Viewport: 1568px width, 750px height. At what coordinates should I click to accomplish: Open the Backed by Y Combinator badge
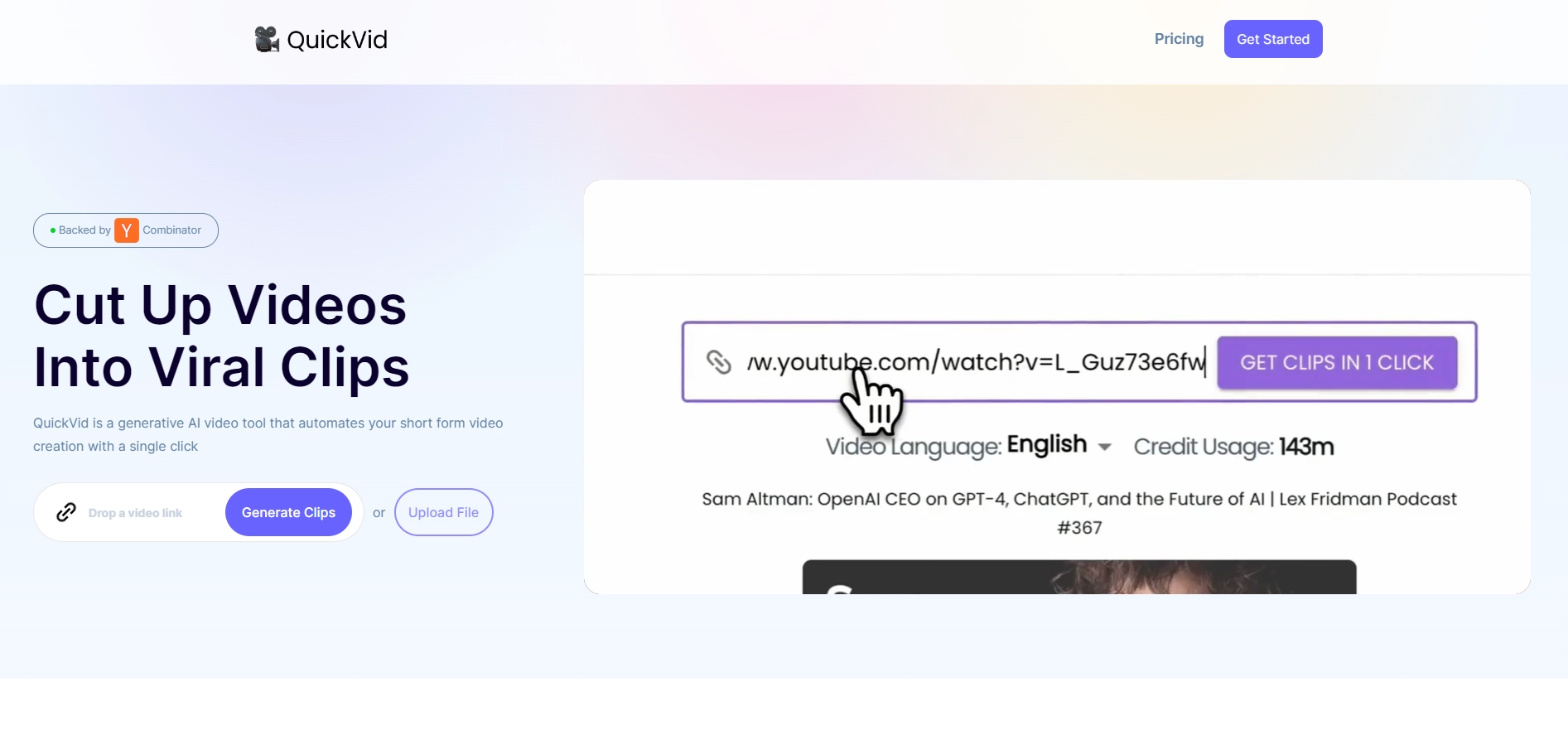(x=126, y=230)
